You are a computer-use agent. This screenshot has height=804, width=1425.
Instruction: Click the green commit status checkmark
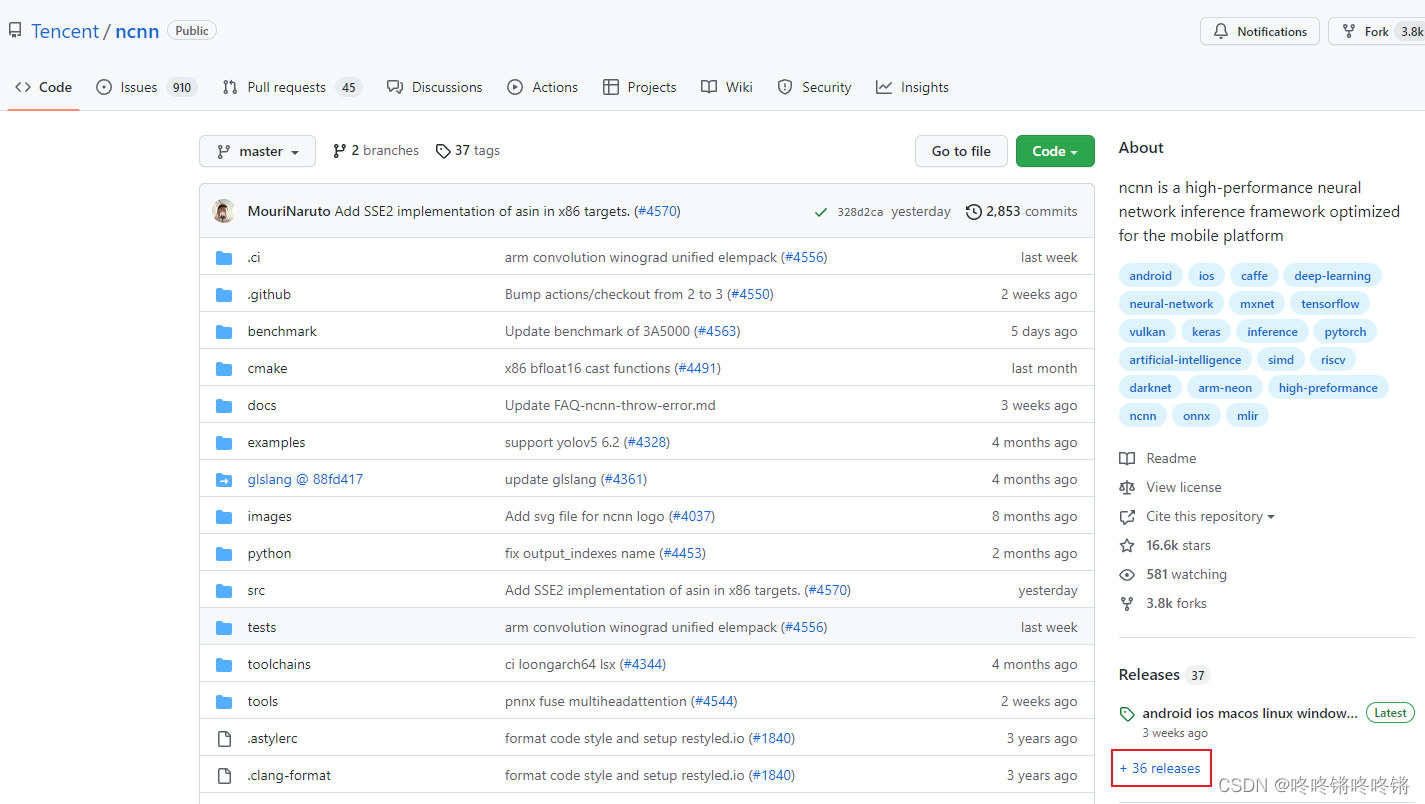820,212
